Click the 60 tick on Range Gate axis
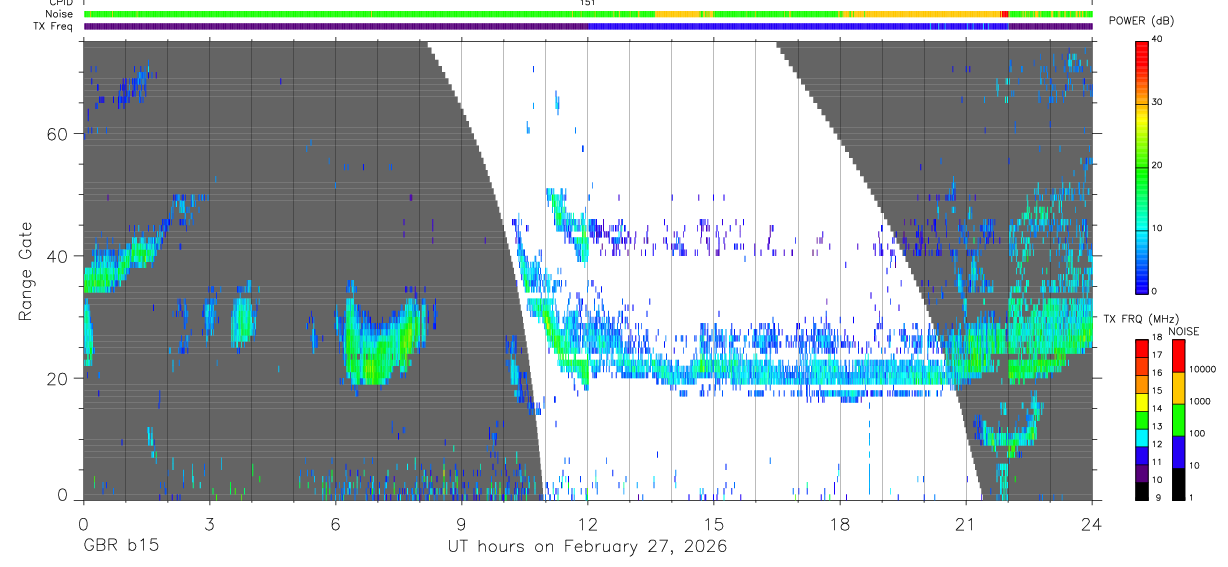The width and height of the screenshot is (1228, 567). click(58, 134)
